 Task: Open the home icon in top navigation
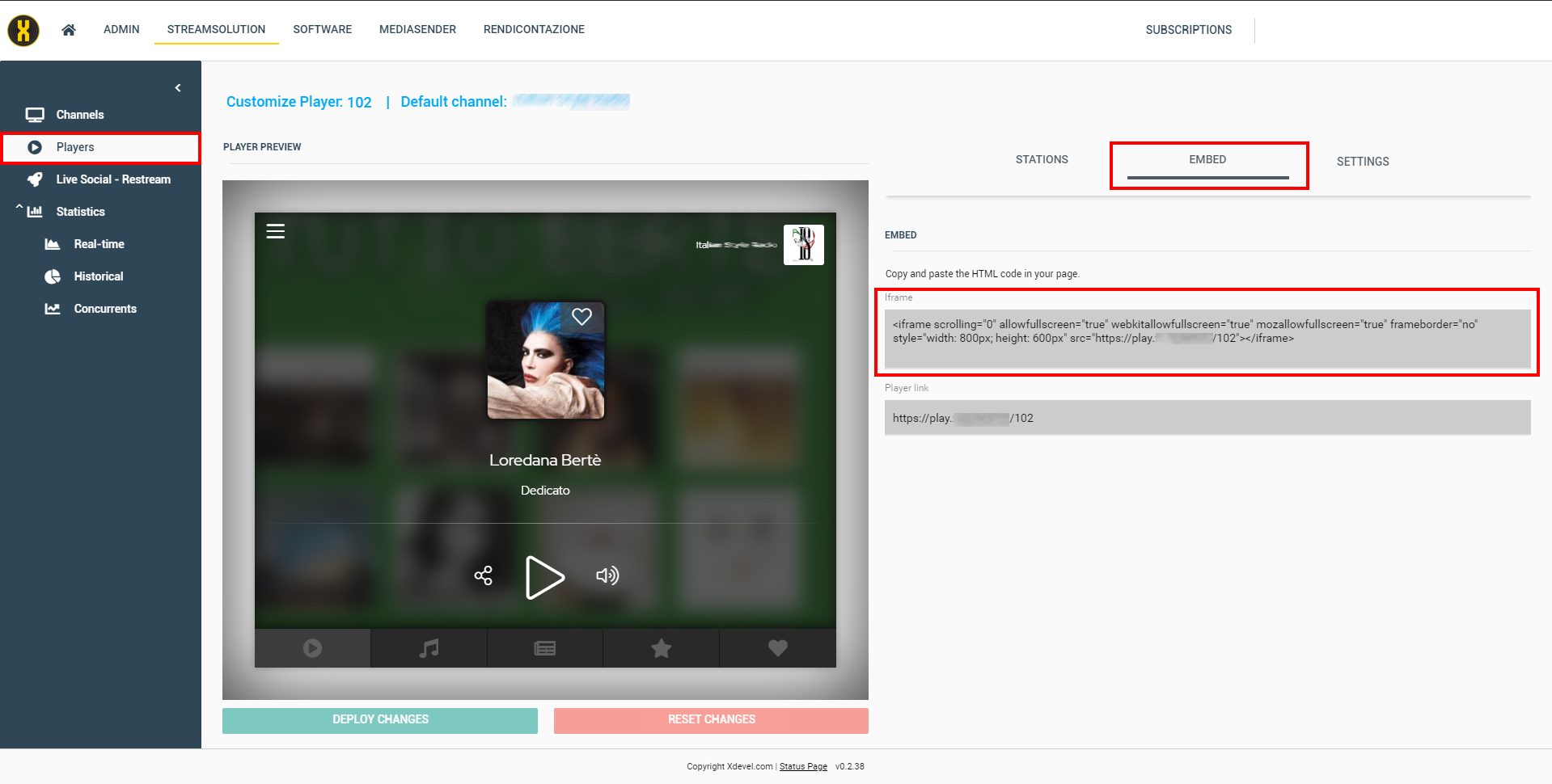point(69,30)
